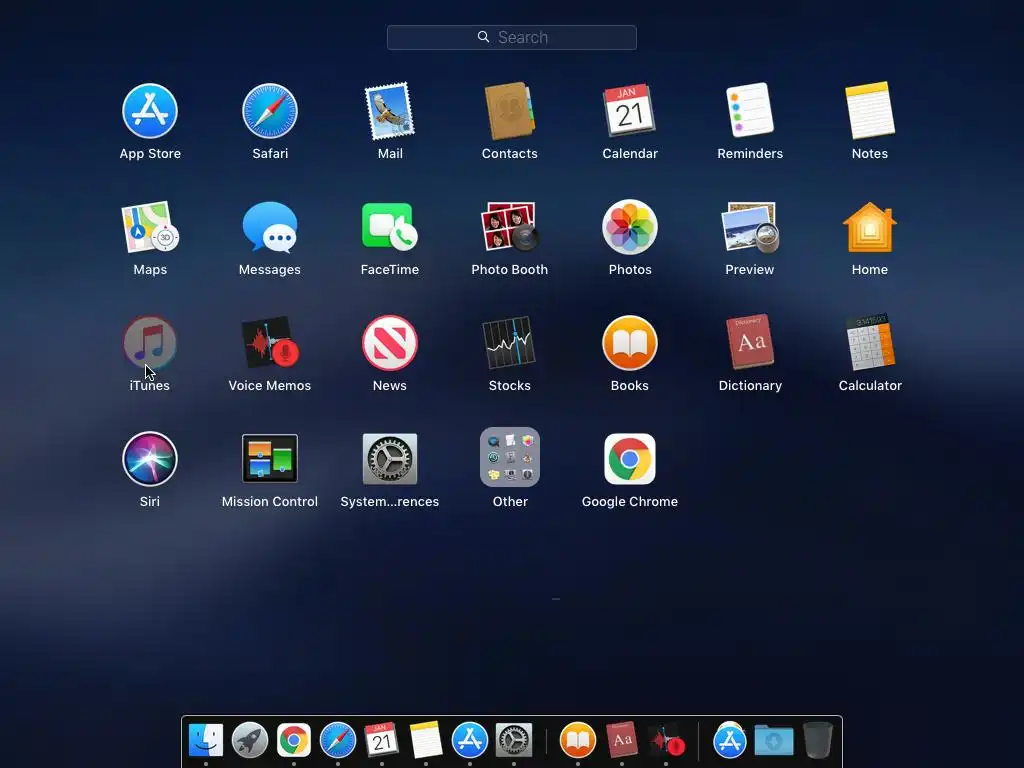
Task: Click the Launchpad Search field
Action: [511, 37]
